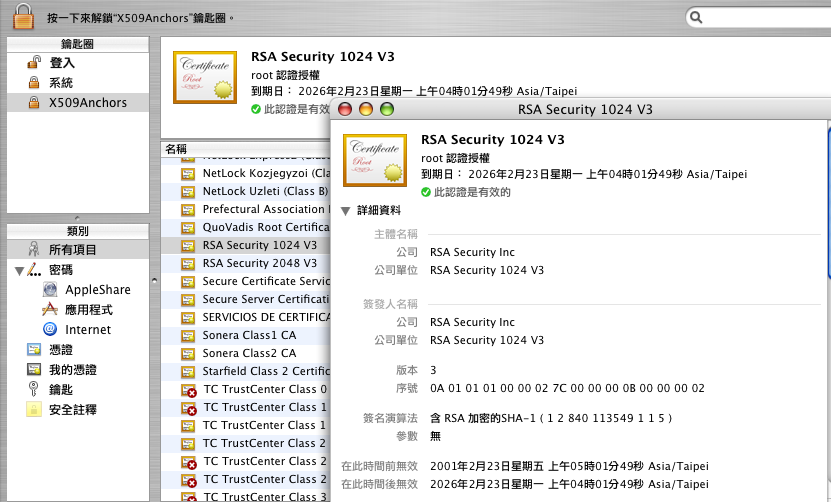831x502 pixels.
Task: Click the 安全註釋 note icon
Action: coord(33,409)
